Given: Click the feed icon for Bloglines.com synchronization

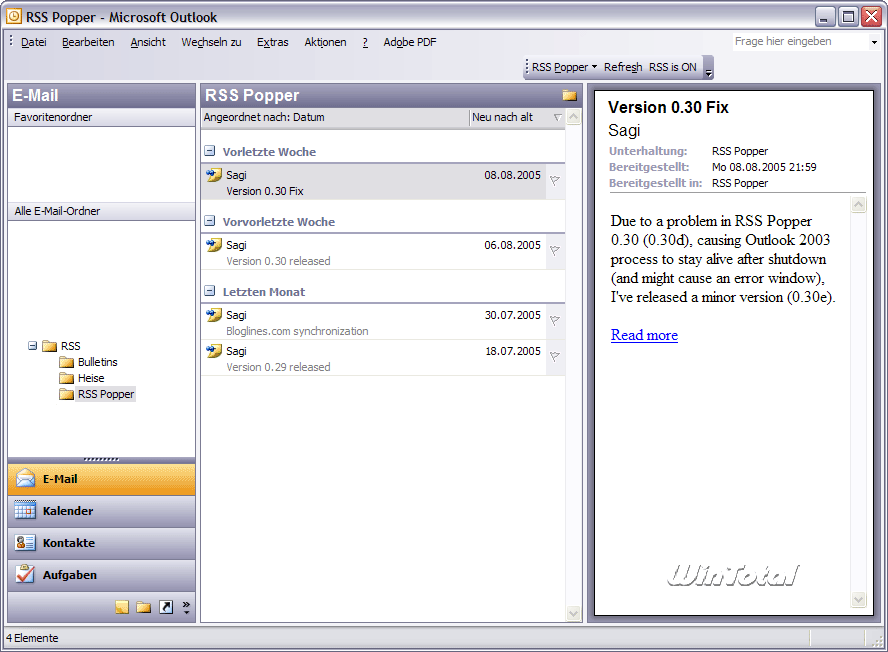Looking at the screenshot, I should (x=214, y=315).
